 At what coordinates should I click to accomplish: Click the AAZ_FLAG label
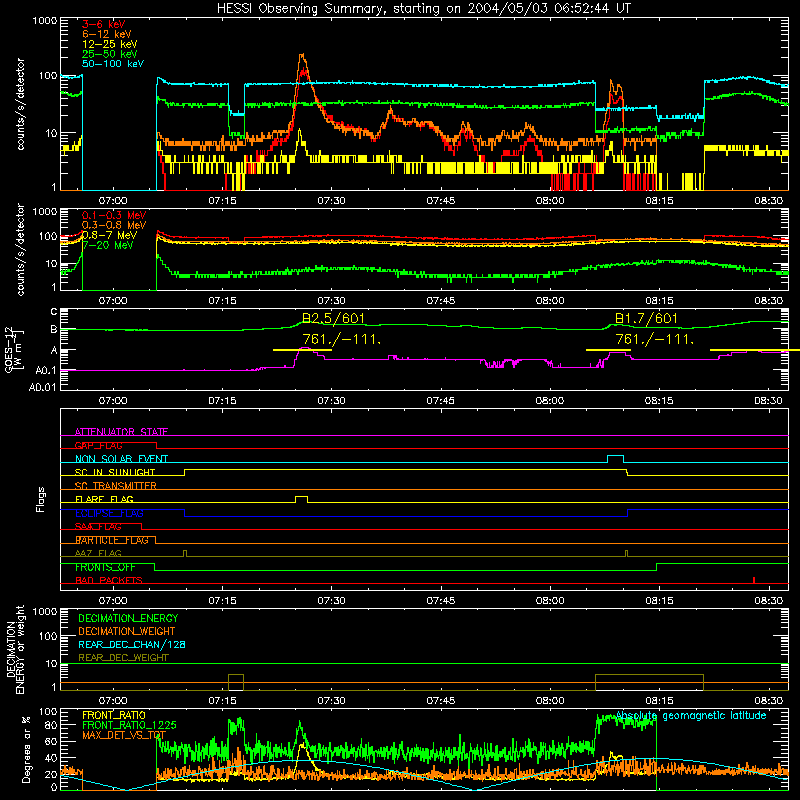[98, 553]
